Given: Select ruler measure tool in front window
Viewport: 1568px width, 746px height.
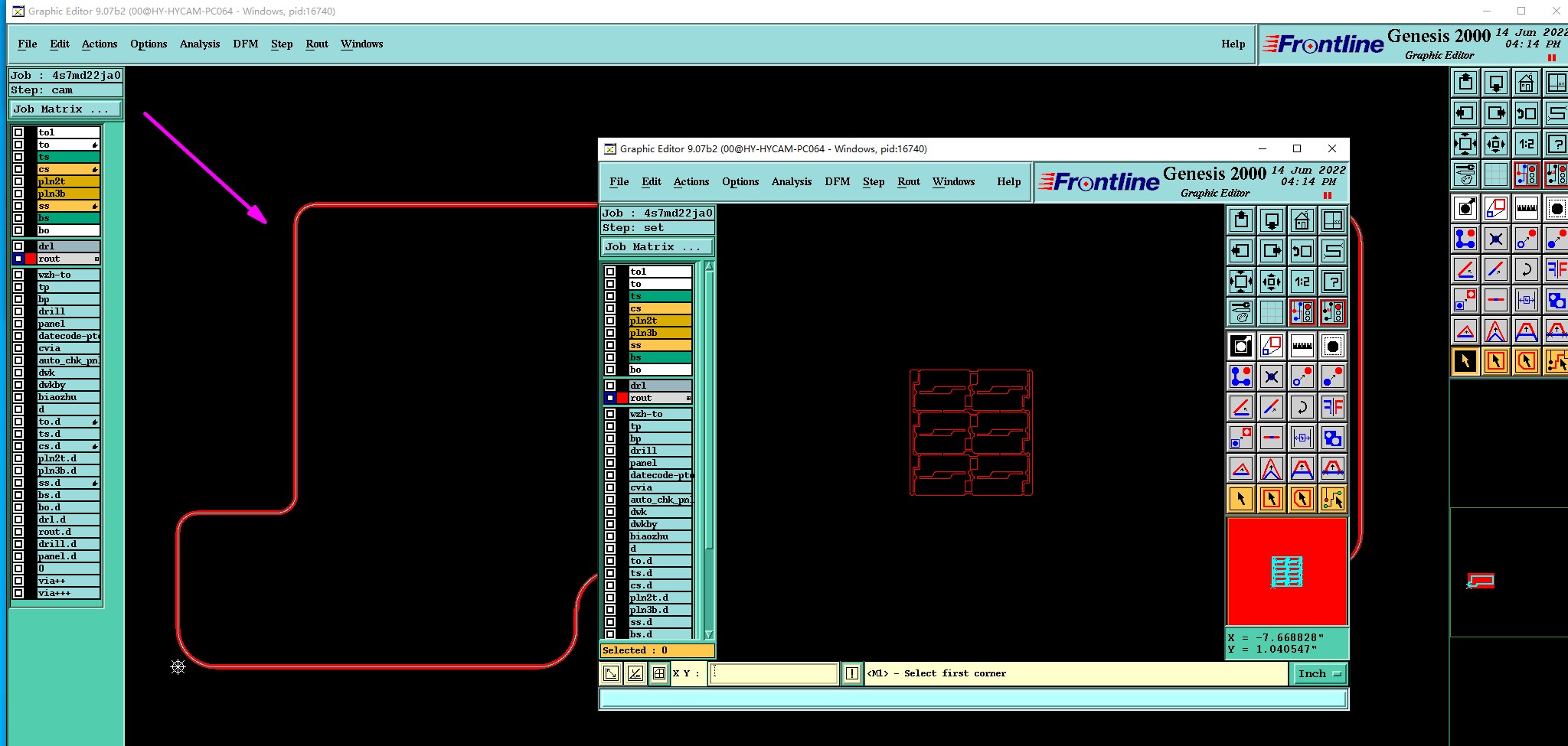Looking at the screenshot, I should tap(1302, 346).
